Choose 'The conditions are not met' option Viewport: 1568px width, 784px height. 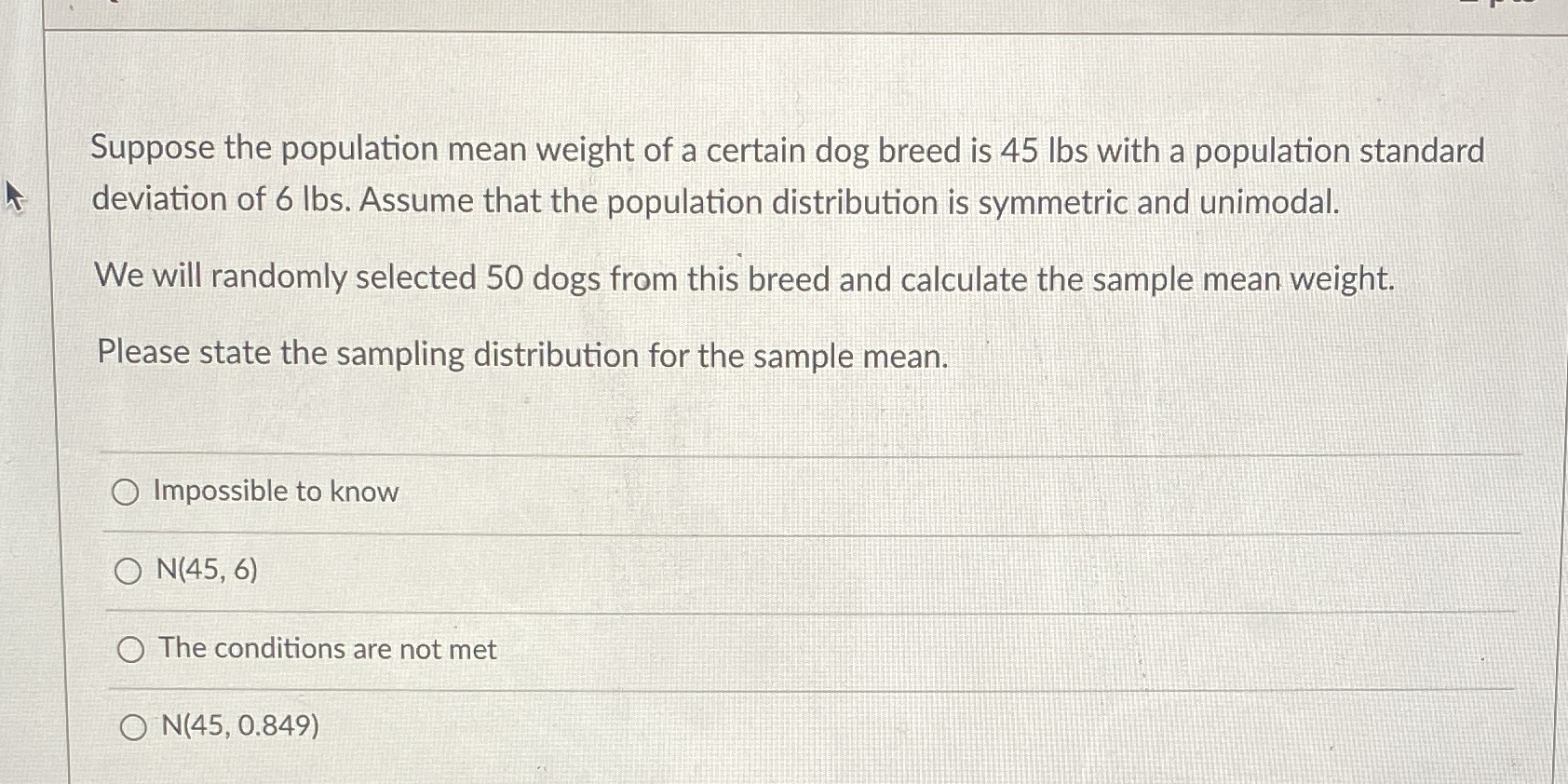131,649
